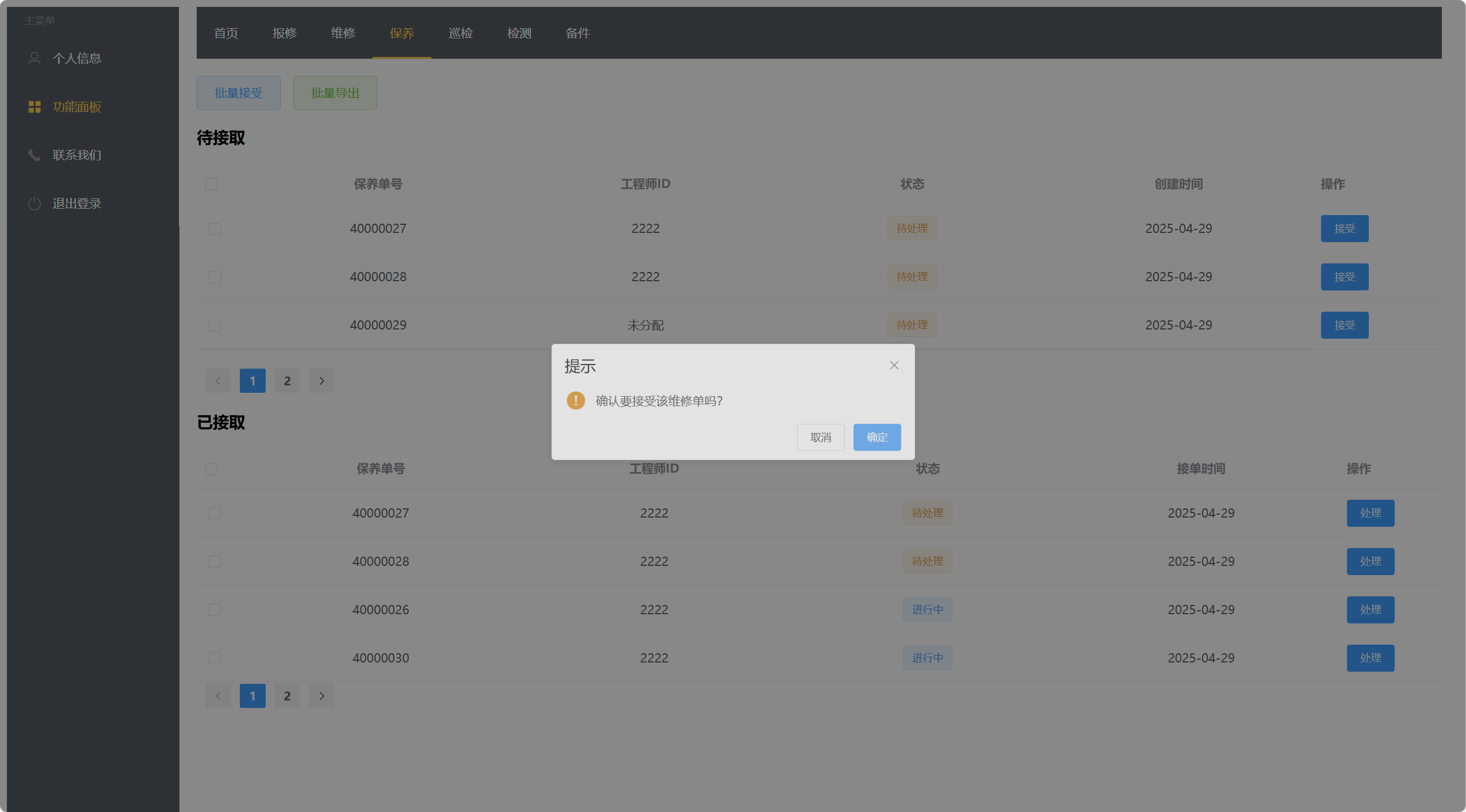Screen dimensions: 1466x812
Task: Click the 功能面板 grid icon
Action: click(35, 107)
